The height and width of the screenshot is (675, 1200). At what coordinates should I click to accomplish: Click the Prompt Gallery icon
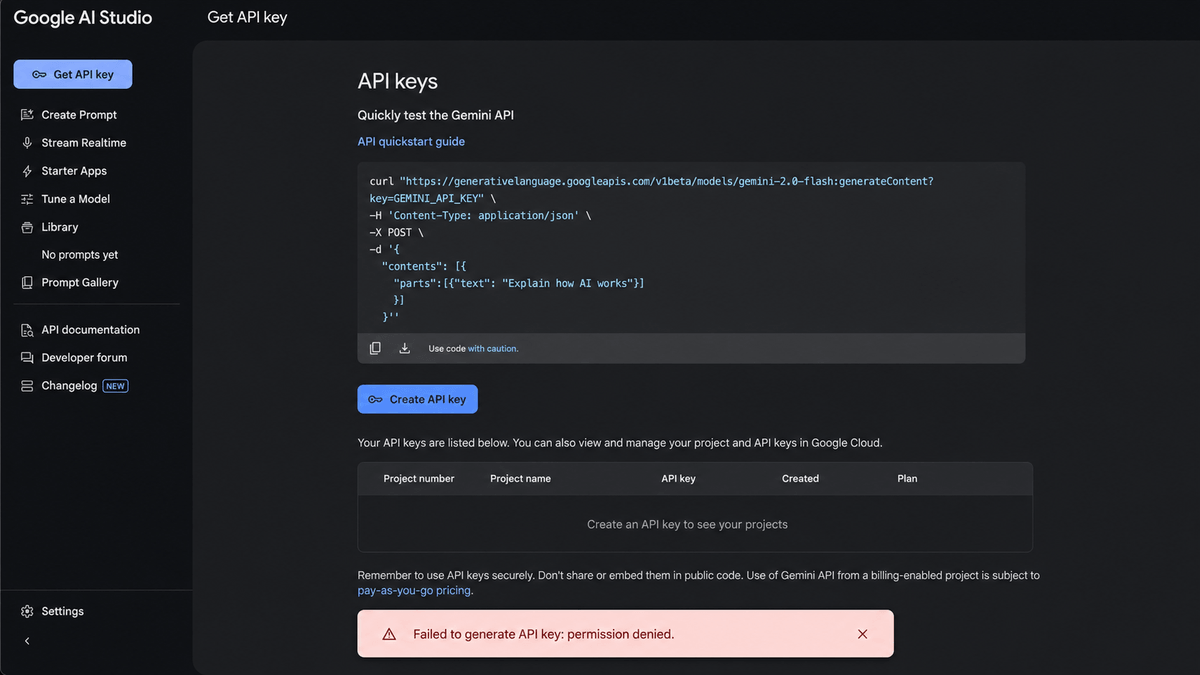pyautogui.click(x=27, y=283)
